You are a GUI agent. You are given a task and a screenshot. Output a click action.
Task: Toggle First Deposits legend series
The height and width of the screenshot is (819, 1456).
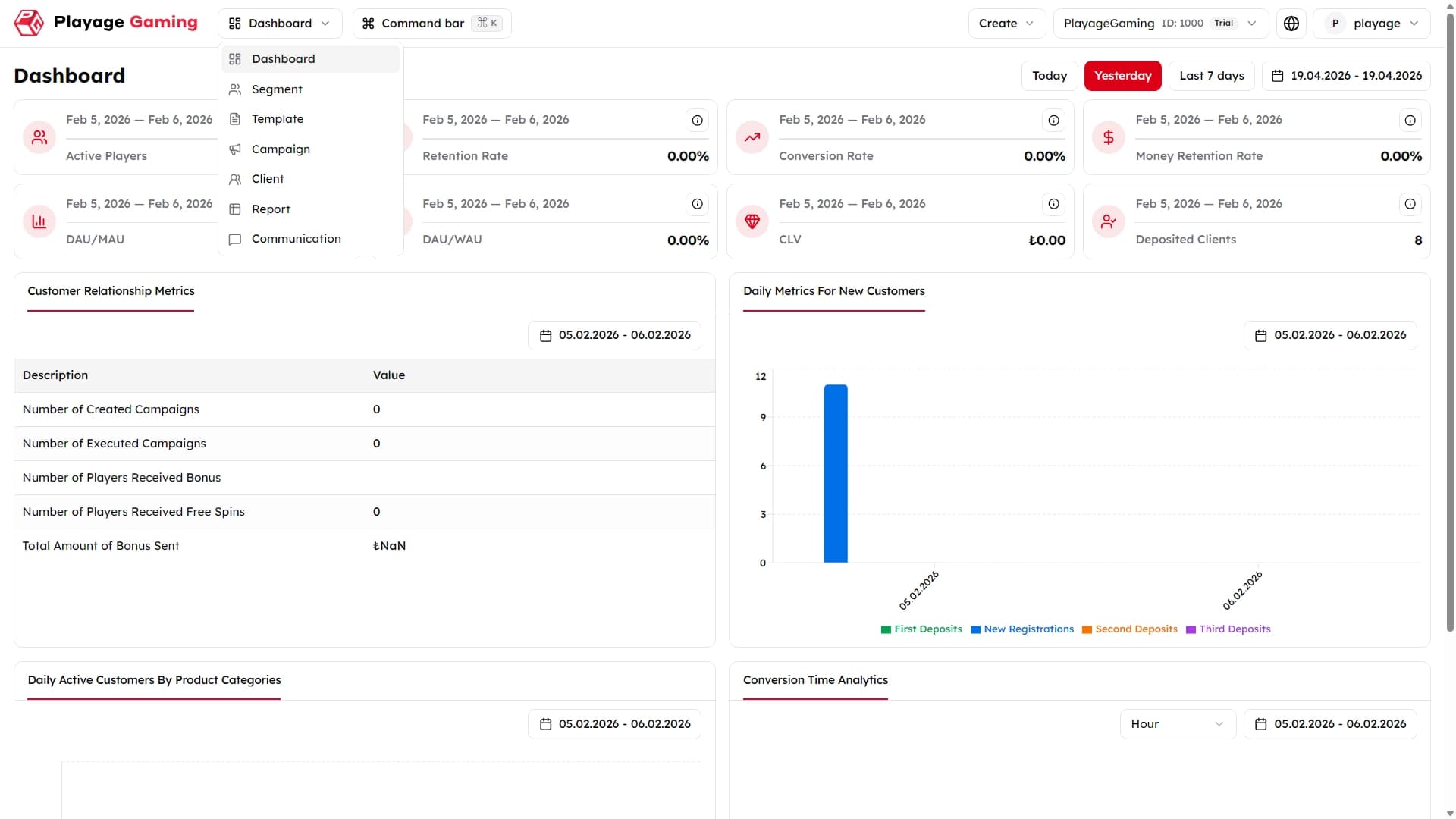[921, 629]
